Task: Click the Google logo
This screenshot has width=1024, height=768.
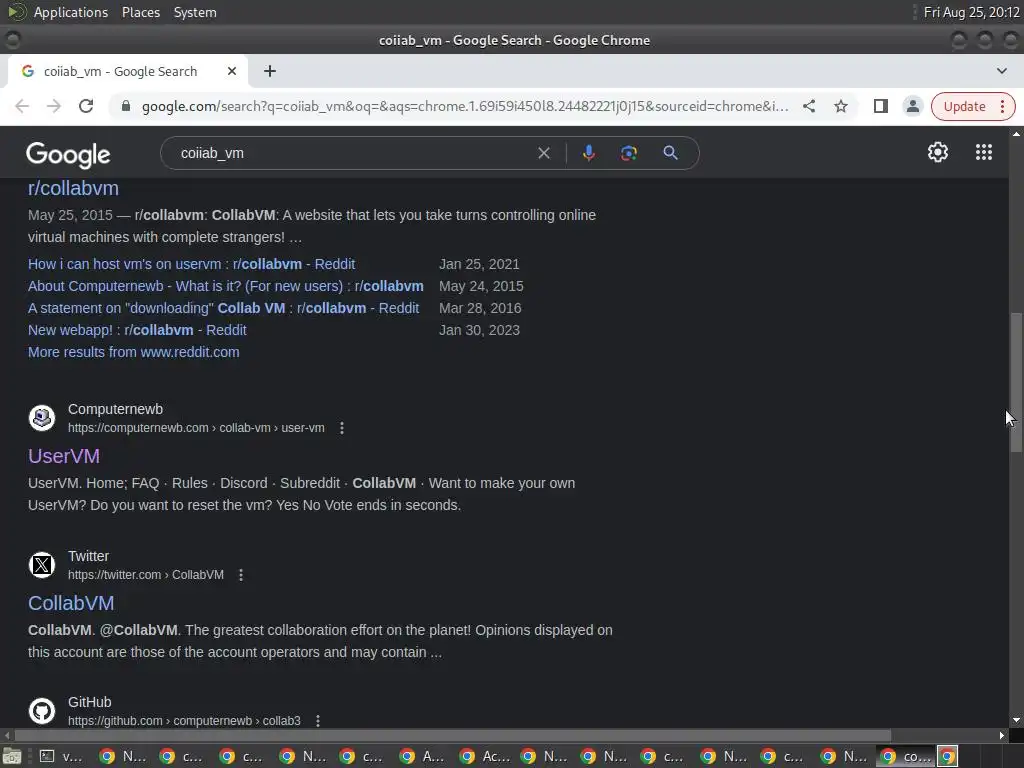Action: pyautogui.click(x=68, y=155)
